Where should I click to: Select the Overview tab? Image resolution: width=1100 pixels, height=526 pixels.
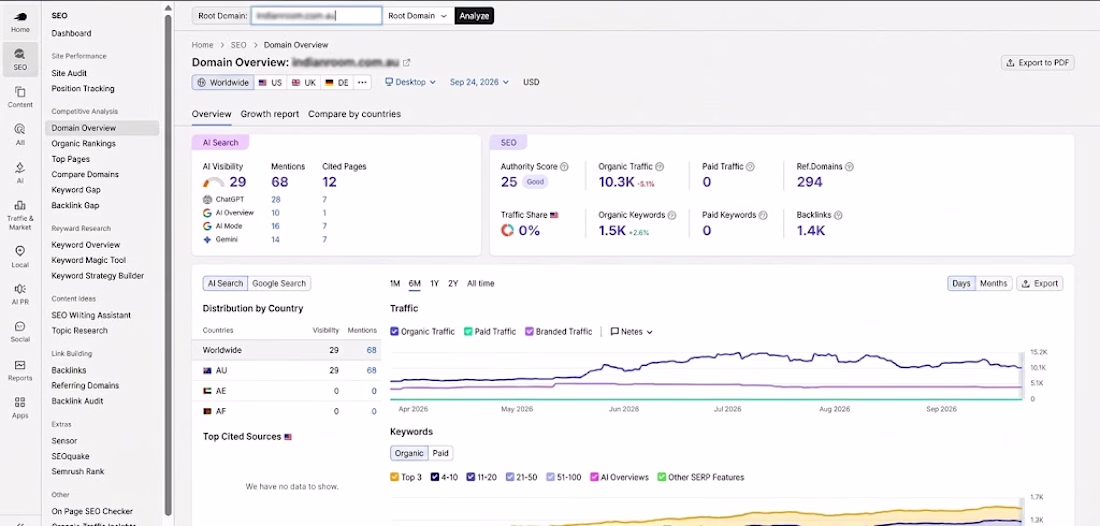(x=211, y=114)
